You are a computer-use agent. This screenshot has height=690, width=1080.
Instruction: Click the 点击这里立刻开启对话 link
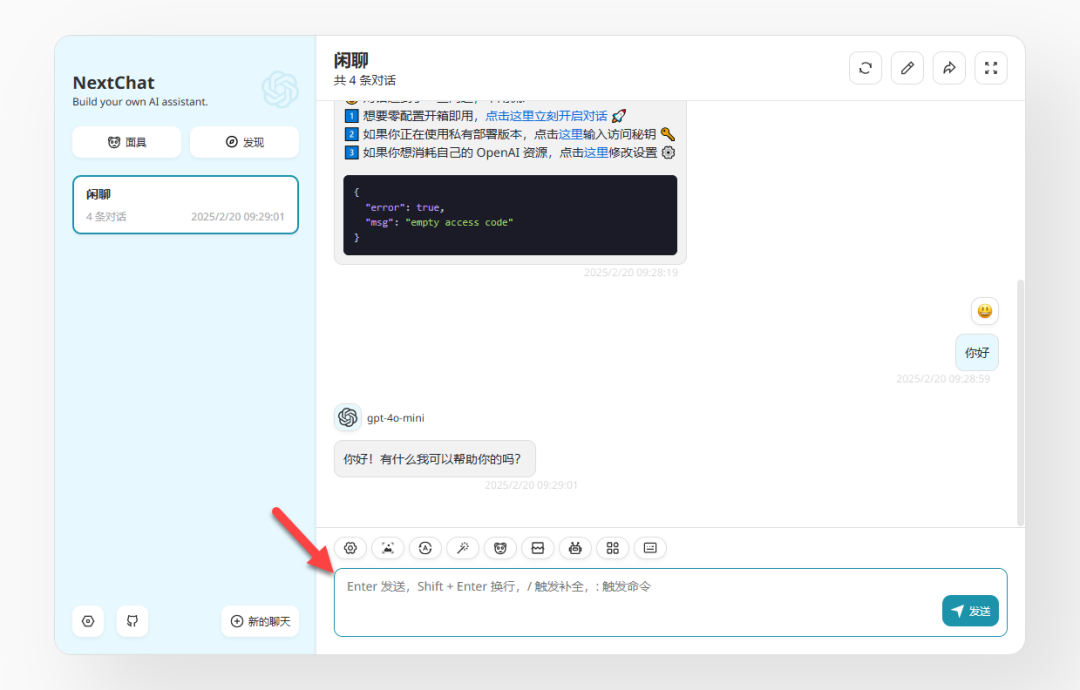click(546, 116)
